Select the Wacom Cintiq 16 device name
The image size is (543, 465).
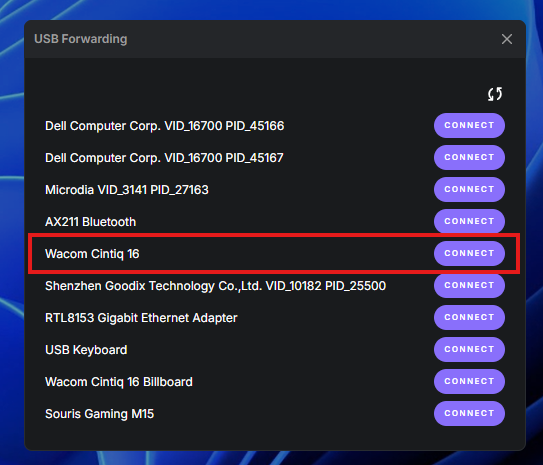click(92, 254)
